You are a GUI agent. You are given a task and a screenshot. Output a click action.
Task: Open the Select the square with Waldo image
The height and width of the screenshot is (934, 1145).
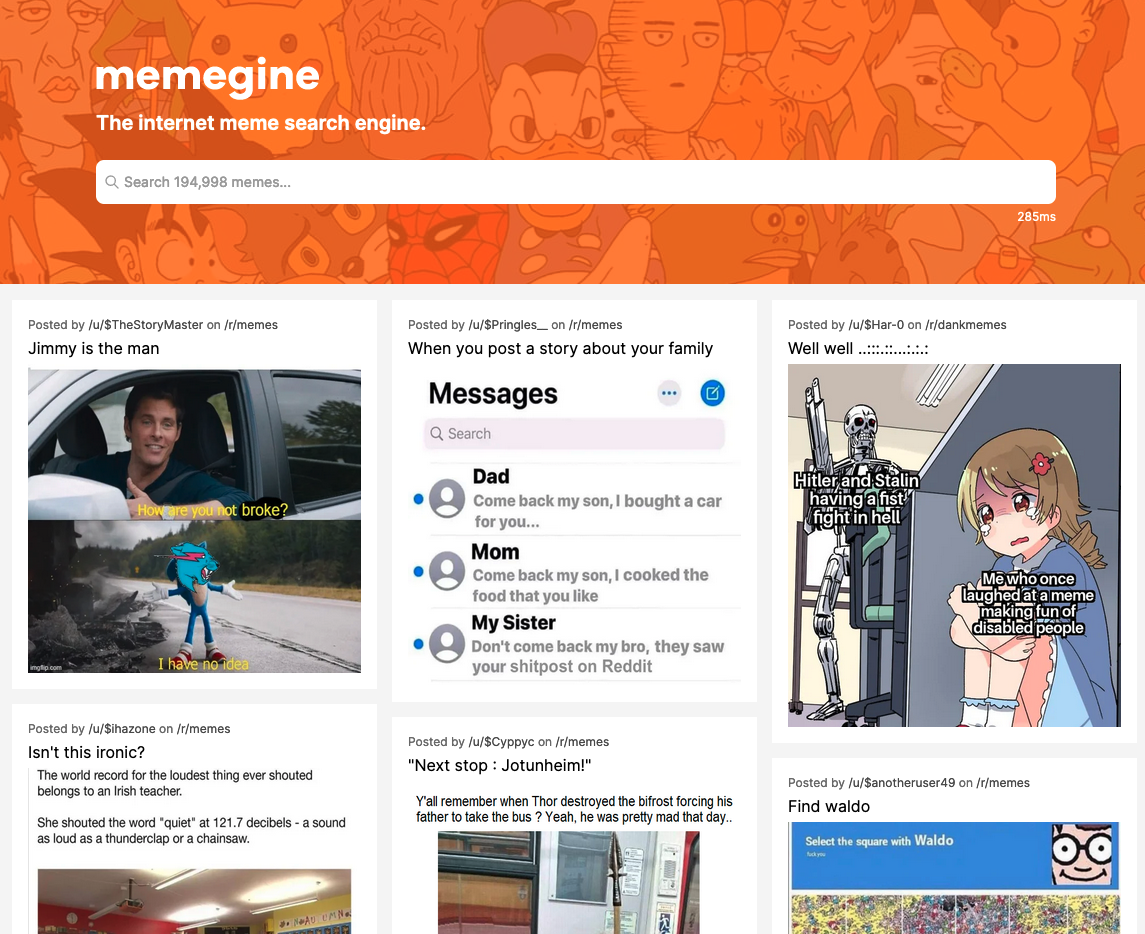954,878
